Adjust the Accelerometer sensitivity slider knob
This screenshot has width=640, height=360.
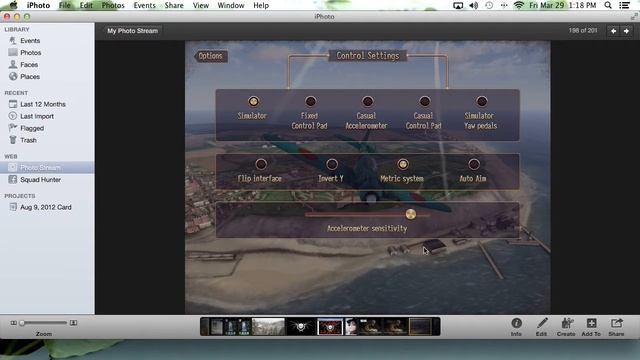411,214
